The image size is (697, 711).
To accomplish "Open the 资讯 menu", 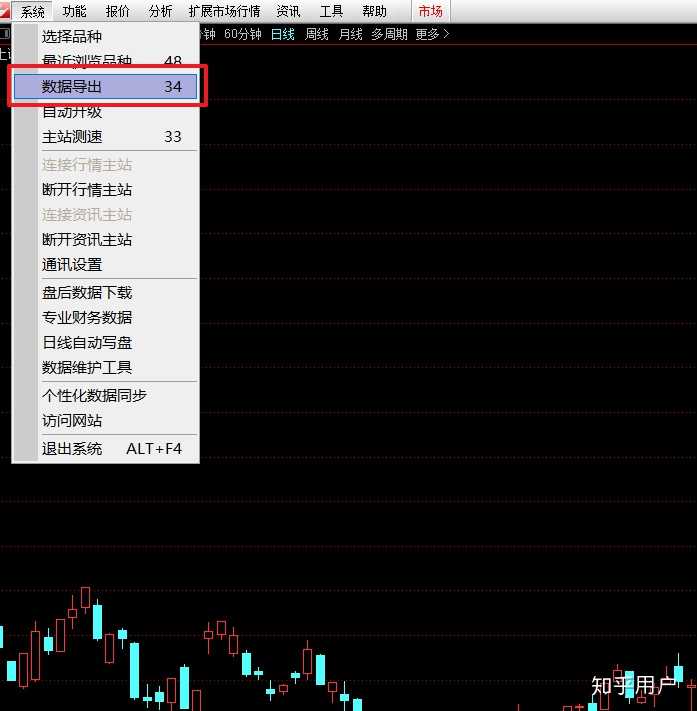I will tap(288, 11).
